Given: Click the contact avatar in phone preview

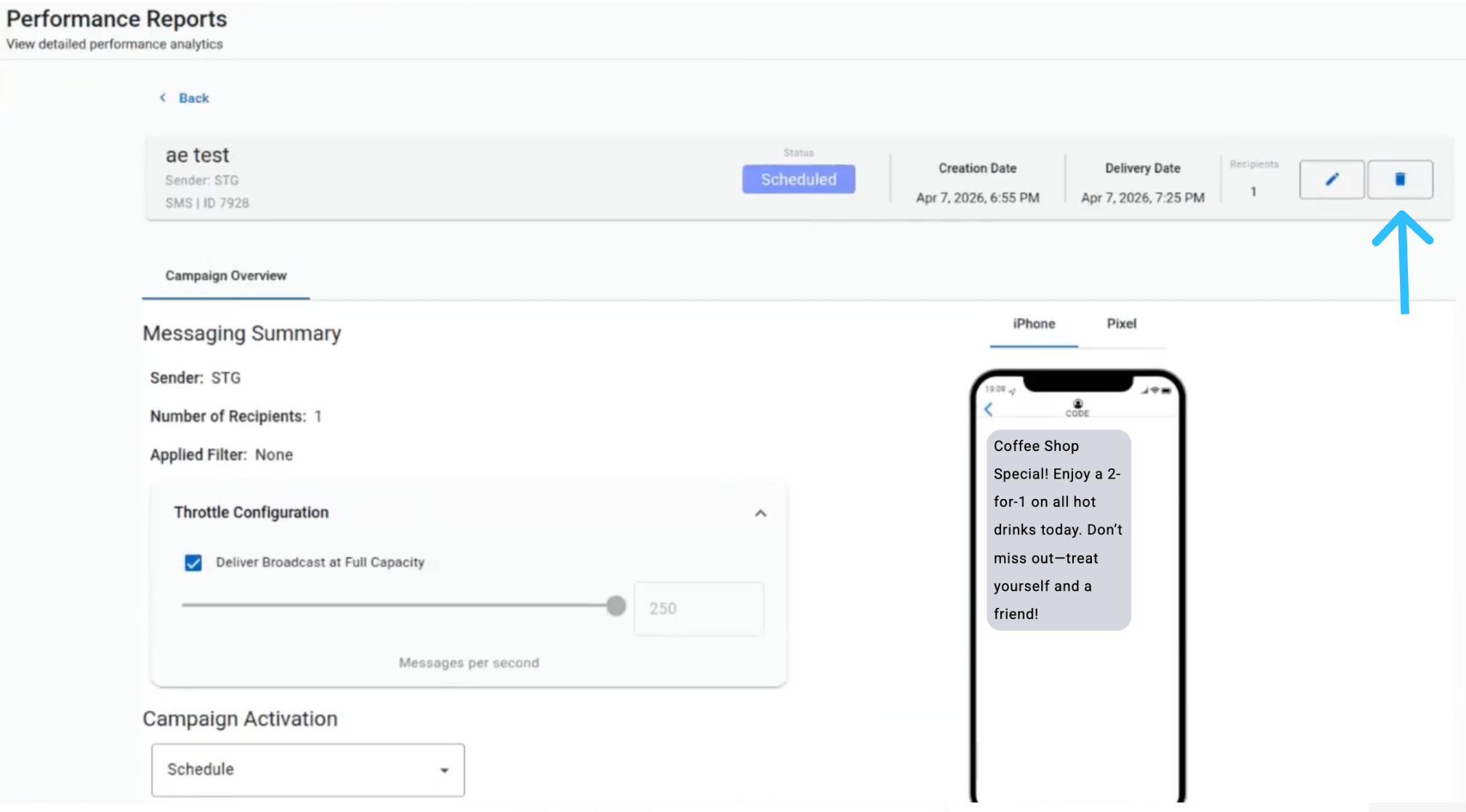Looking at the screenshot, I should coord(1077,404).
